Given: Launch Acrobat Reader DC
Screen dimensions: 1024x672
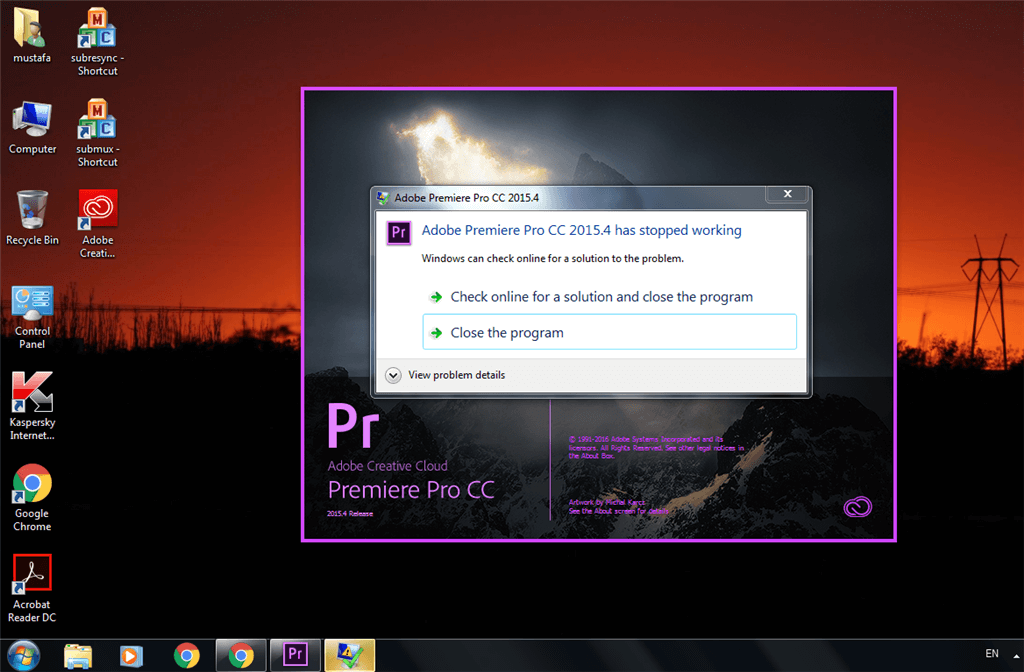Looking at the screenshot, I should (31, 572).
